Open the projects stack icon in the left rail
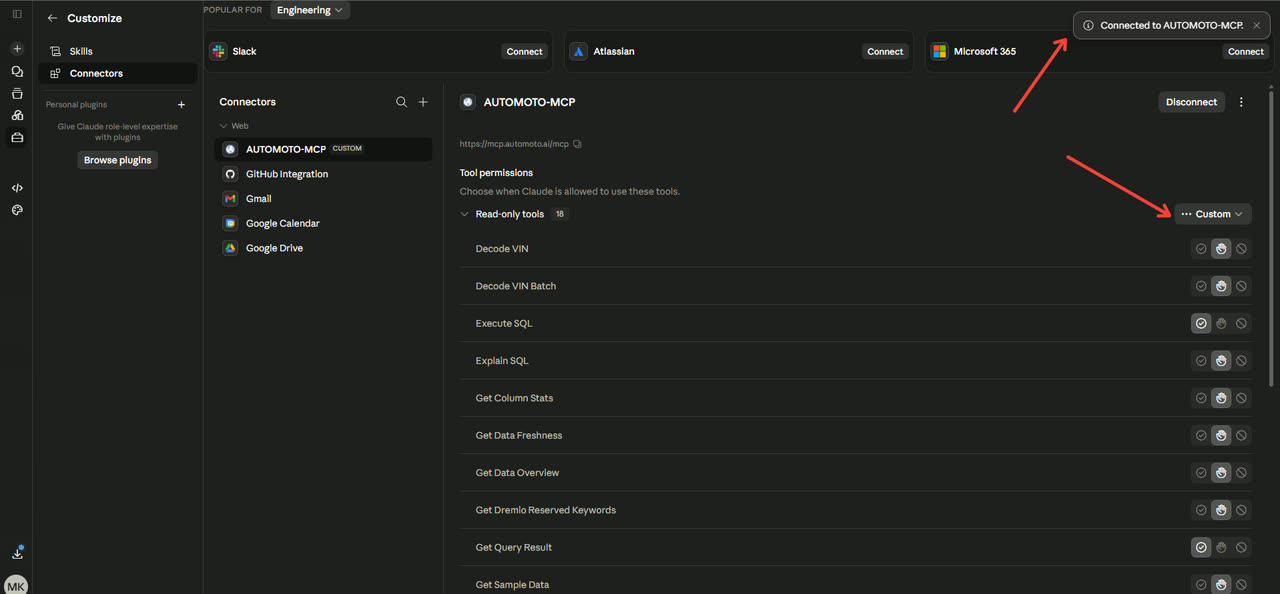1280x594 pixels. (x=17, y=93)
